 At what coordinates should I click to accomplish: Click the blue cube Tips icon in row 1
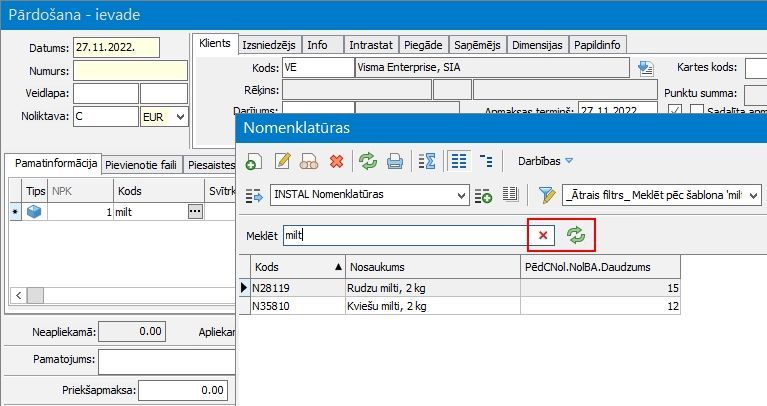pyautogui.click(x=34, y=212)
